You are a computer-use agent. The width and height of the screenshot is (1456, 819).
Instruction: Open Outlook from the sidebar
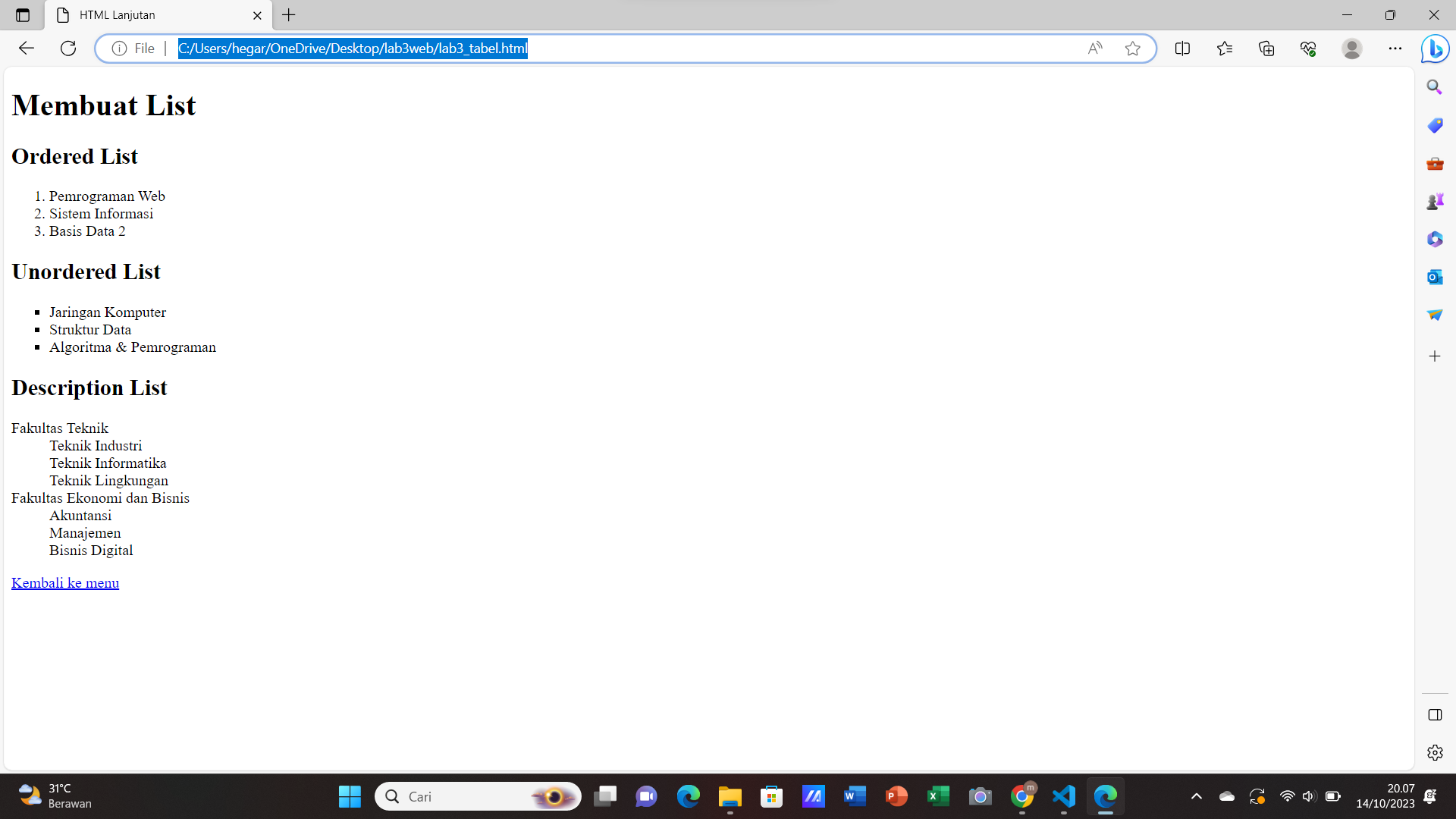point(1434,276)
